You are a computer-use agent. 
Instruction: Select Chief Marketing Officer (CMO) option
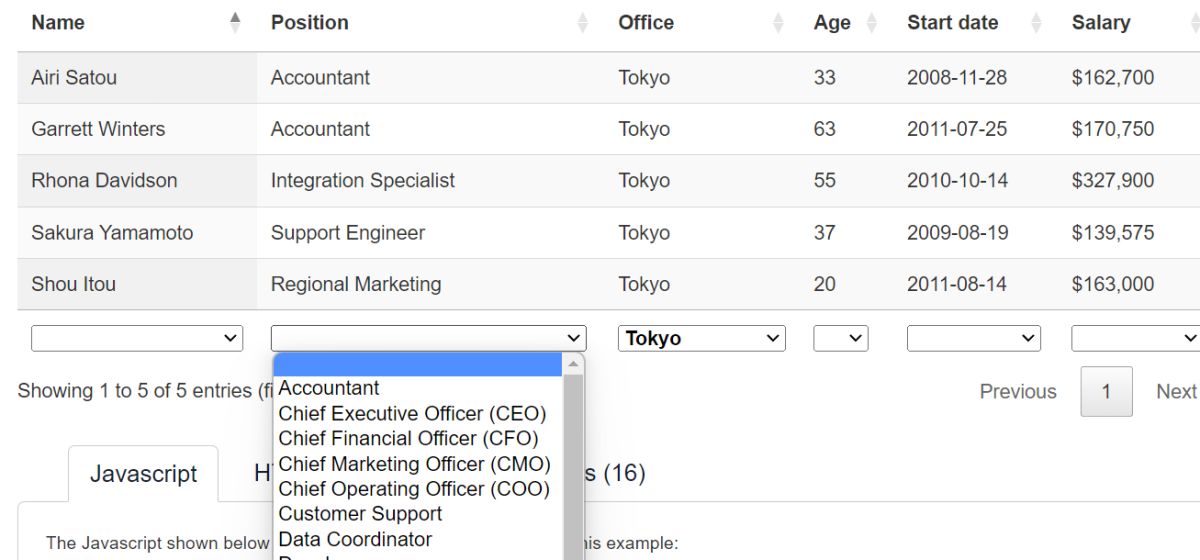tap(414, 464)
